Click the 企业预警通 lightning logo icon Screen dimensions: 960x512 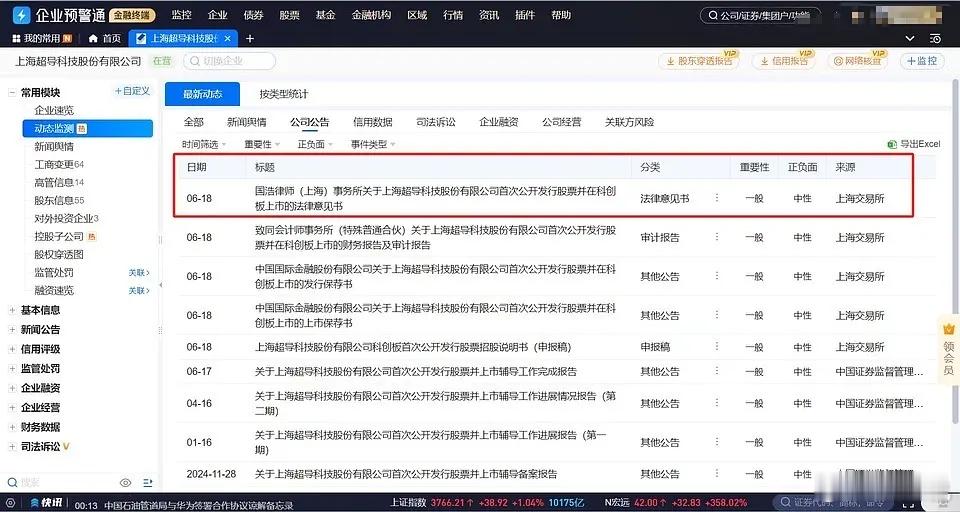pyautogui.click(x=21, y=14)
